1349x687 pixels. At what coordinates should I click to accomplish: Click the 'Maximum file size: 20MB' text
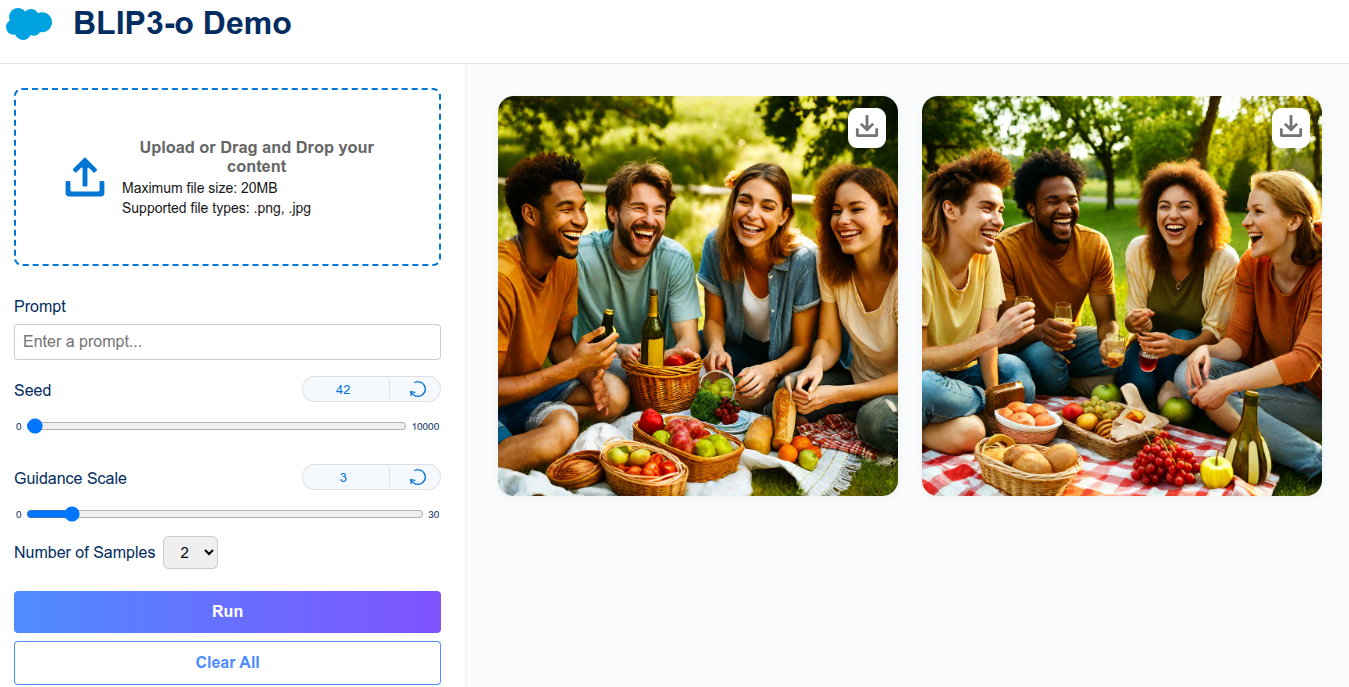(x=200, y=188)
